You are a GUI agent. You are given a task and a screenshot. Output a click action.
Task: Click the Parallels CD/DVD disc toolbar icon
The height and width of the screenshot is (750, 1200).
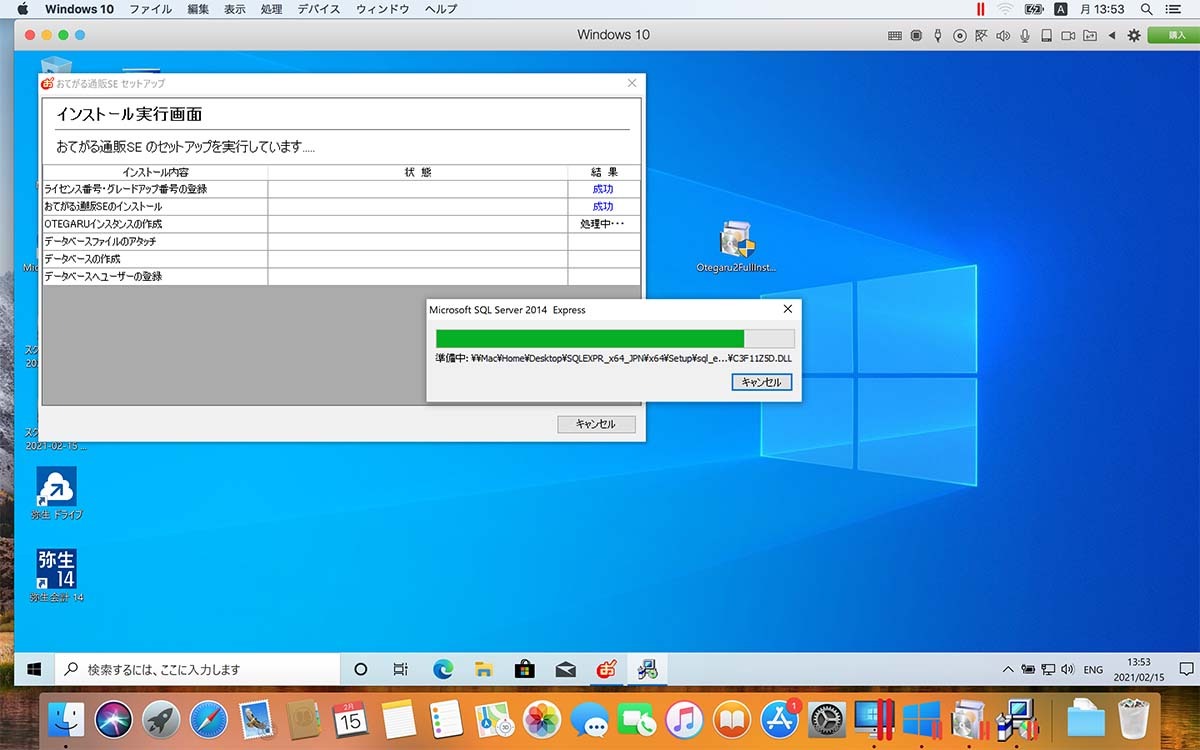[x=960, y=35]
